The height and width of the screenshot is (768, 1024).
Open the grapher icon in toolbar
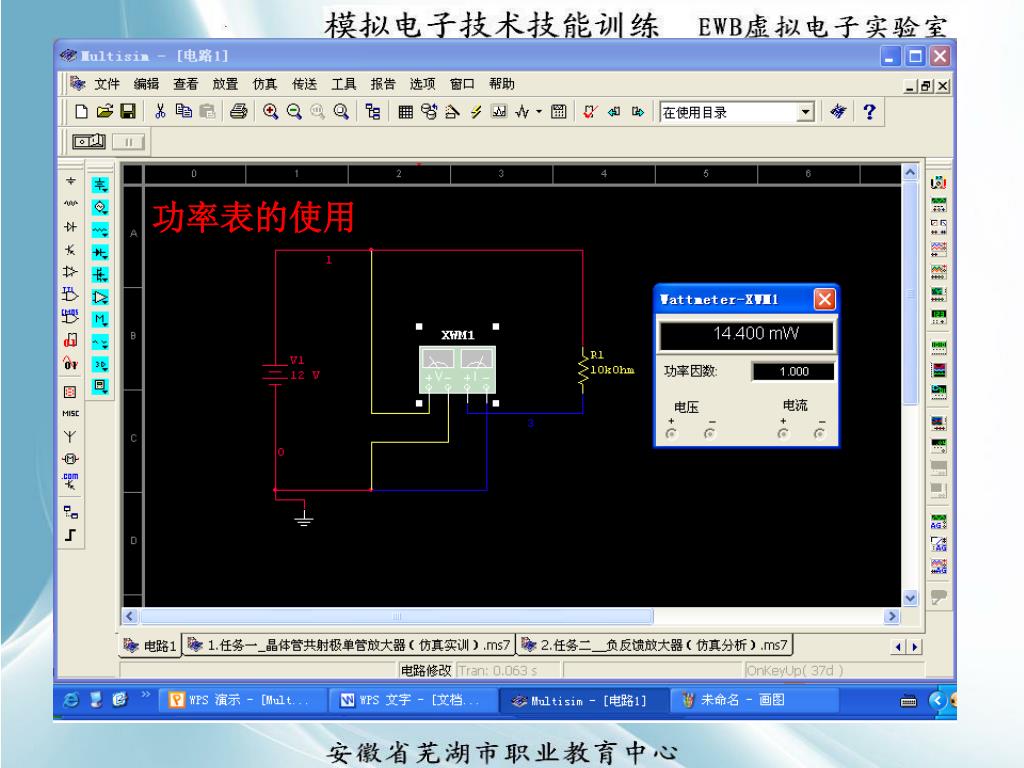[x=499, y=112]
